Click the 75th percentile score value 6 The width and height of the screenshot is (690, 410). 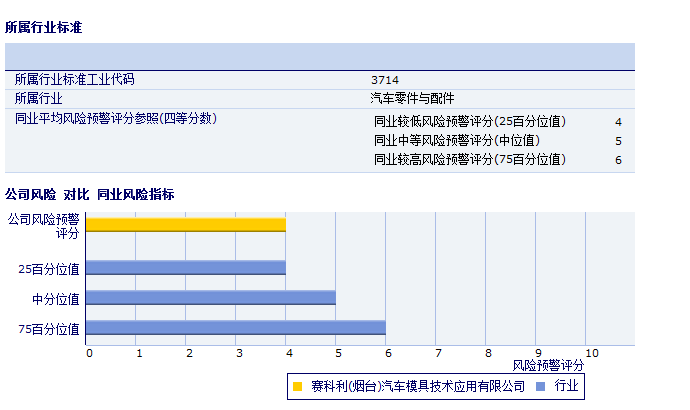click(618, 160)
